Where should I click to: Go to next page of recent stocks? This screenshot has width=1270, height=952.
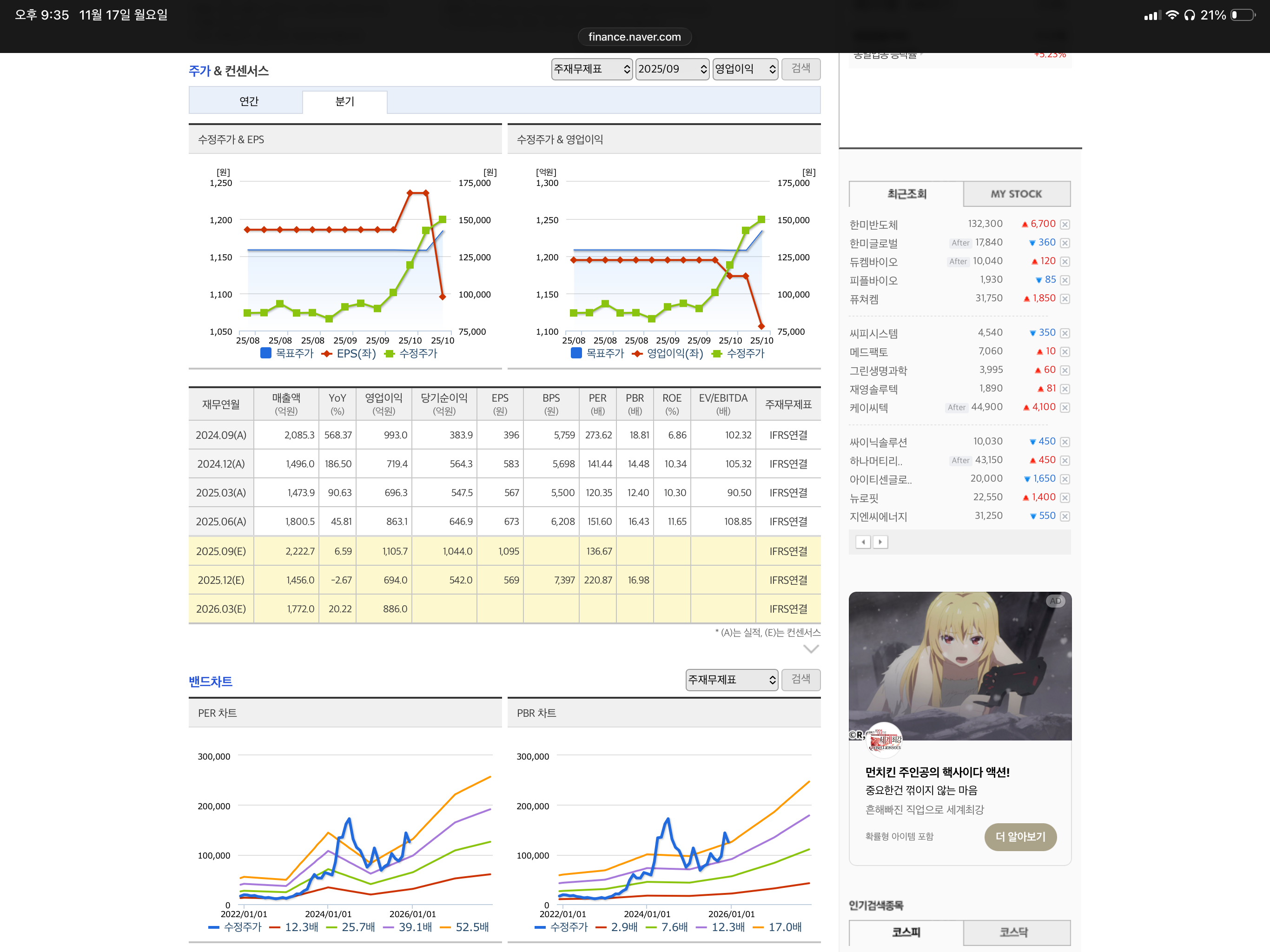(880, 542)
